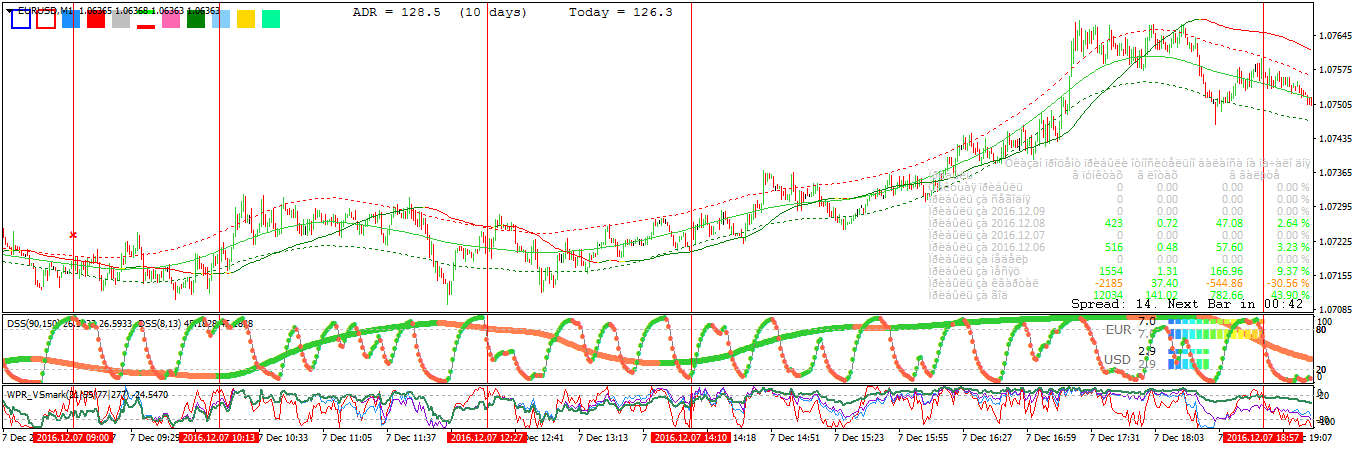Screen dimensions: 1356x449
Task: Click the 423 profit value cell
Action: (1112, 222)
